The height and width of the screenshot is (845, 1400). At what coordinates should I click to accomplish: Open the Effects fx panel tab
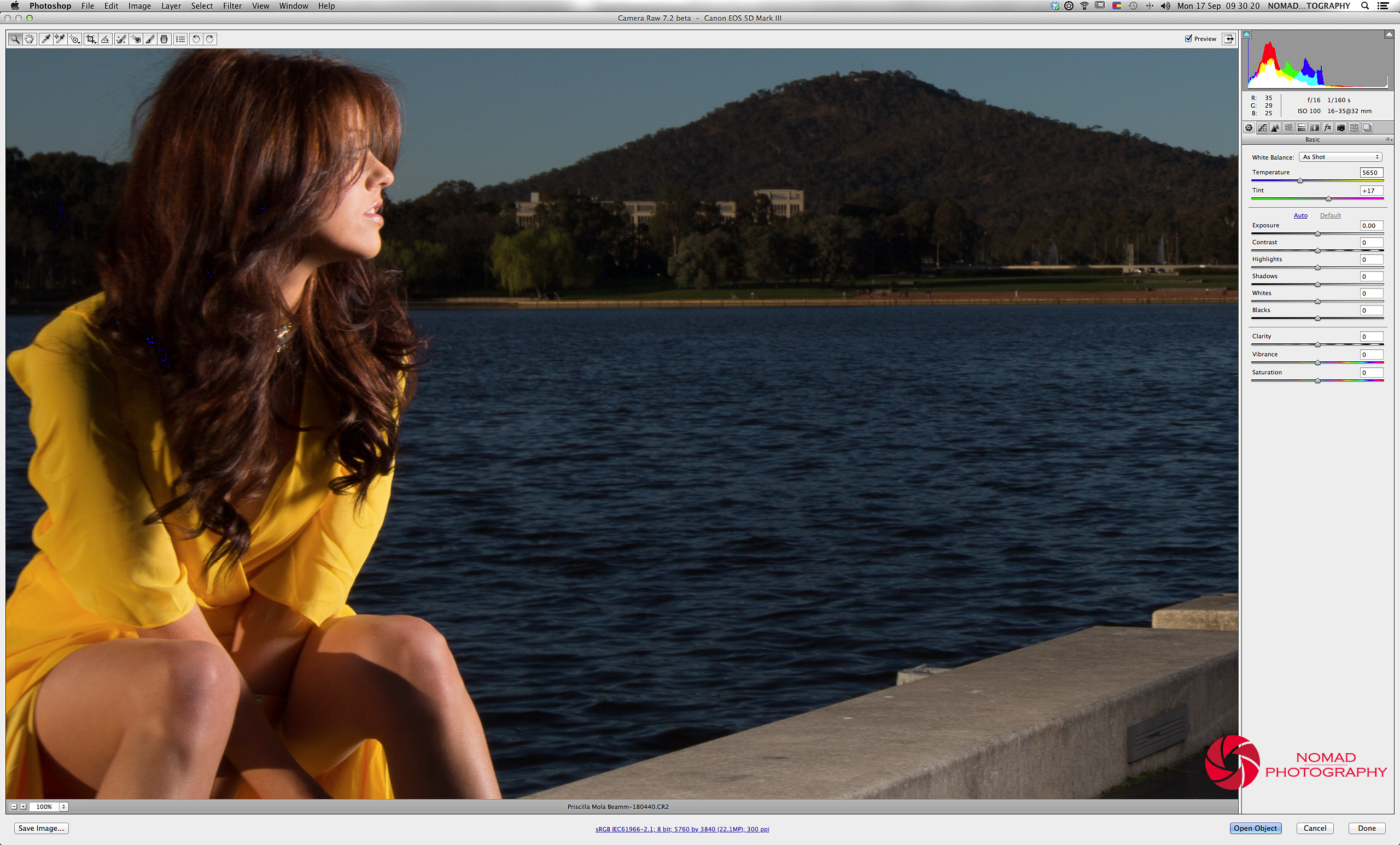1327,128
